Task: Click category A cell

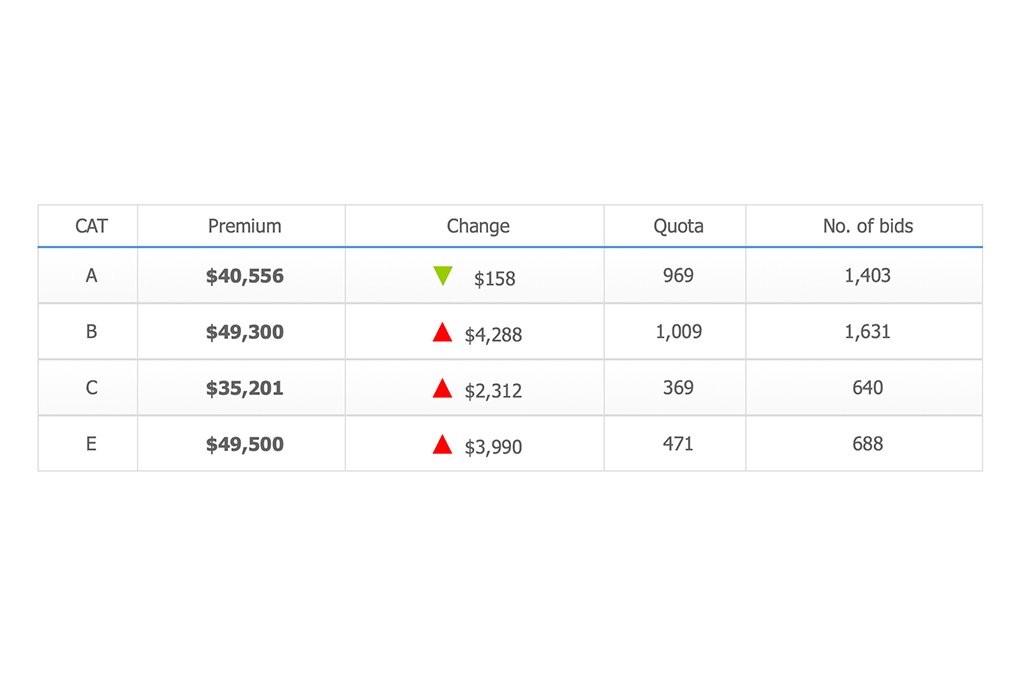Action: [x=91, y=276]
